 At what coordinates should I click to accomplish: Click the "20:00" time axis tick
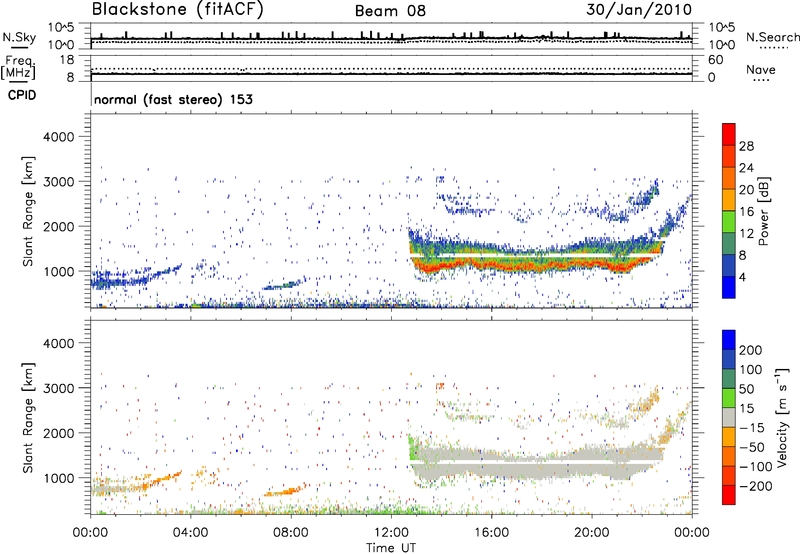pyautogui.click(x=592, y=533)
